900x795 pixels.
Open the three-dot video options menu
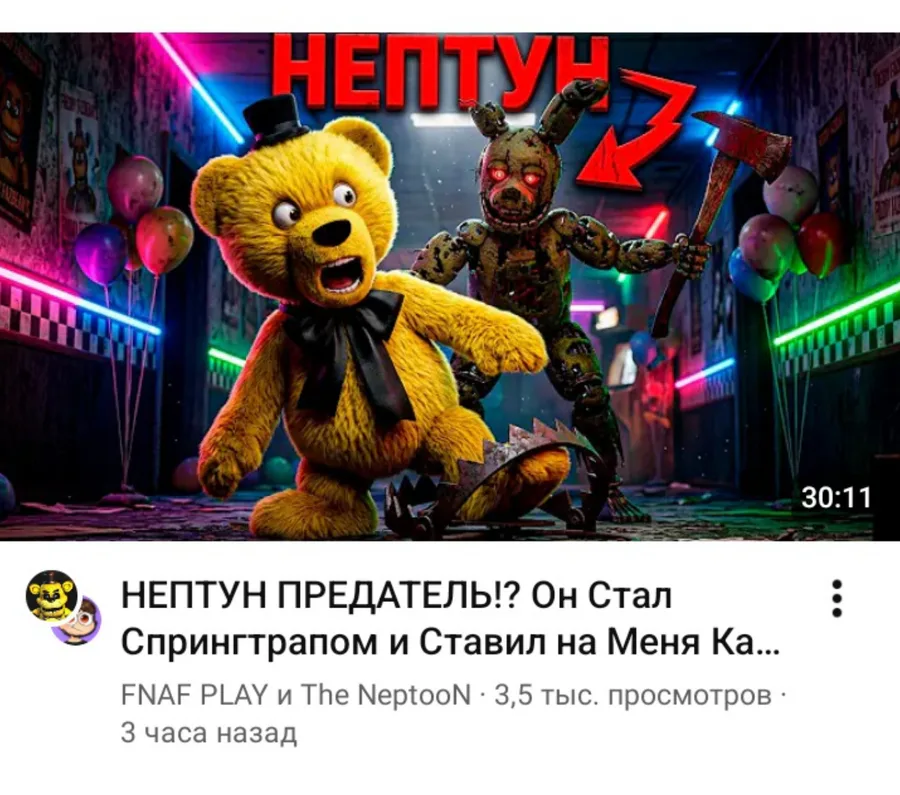click(x=836, y=599)
